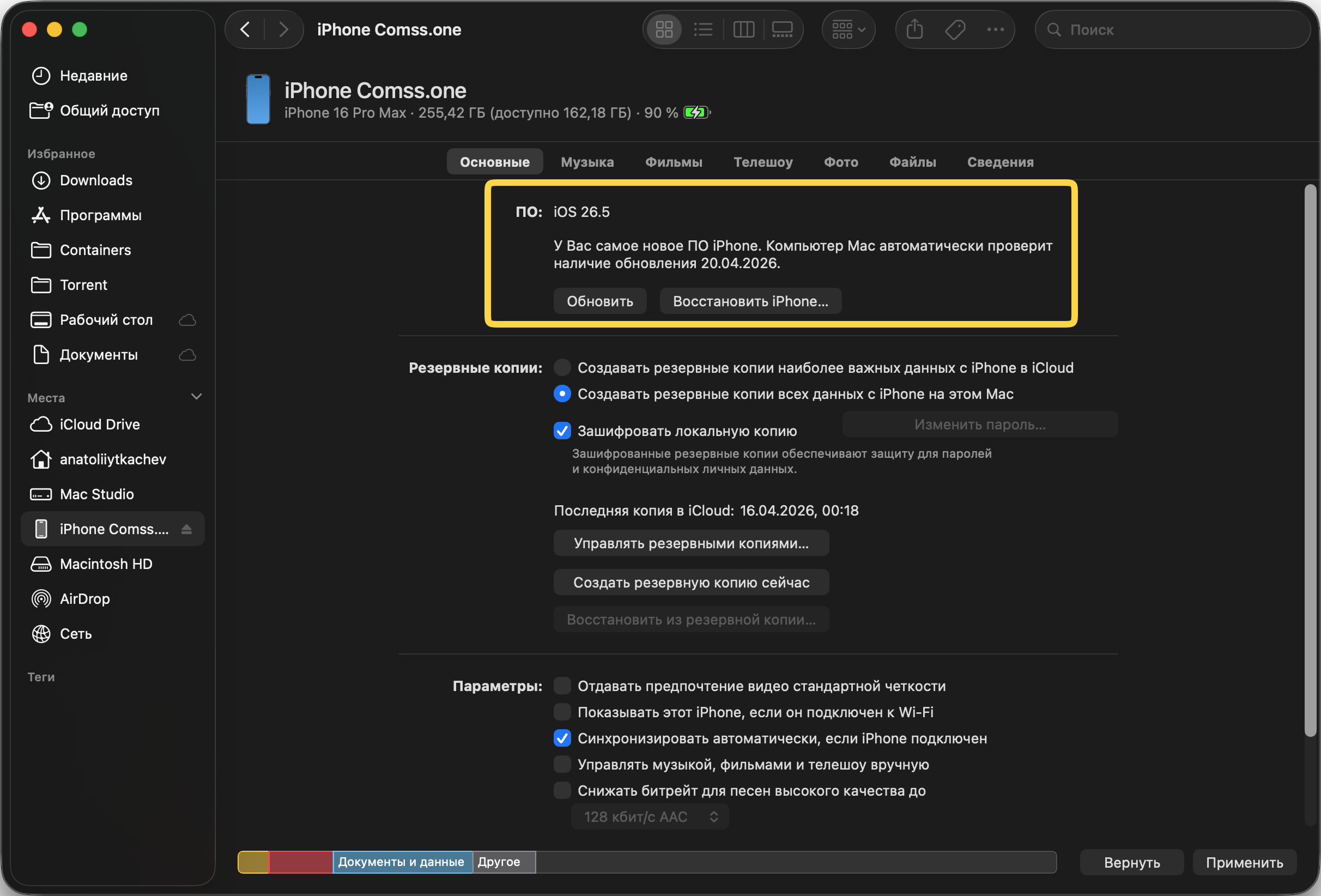This screenshot has width=1321, height=896.
Task: Click 'Создать резервную копию сейчас'
Action: [690, 582]
